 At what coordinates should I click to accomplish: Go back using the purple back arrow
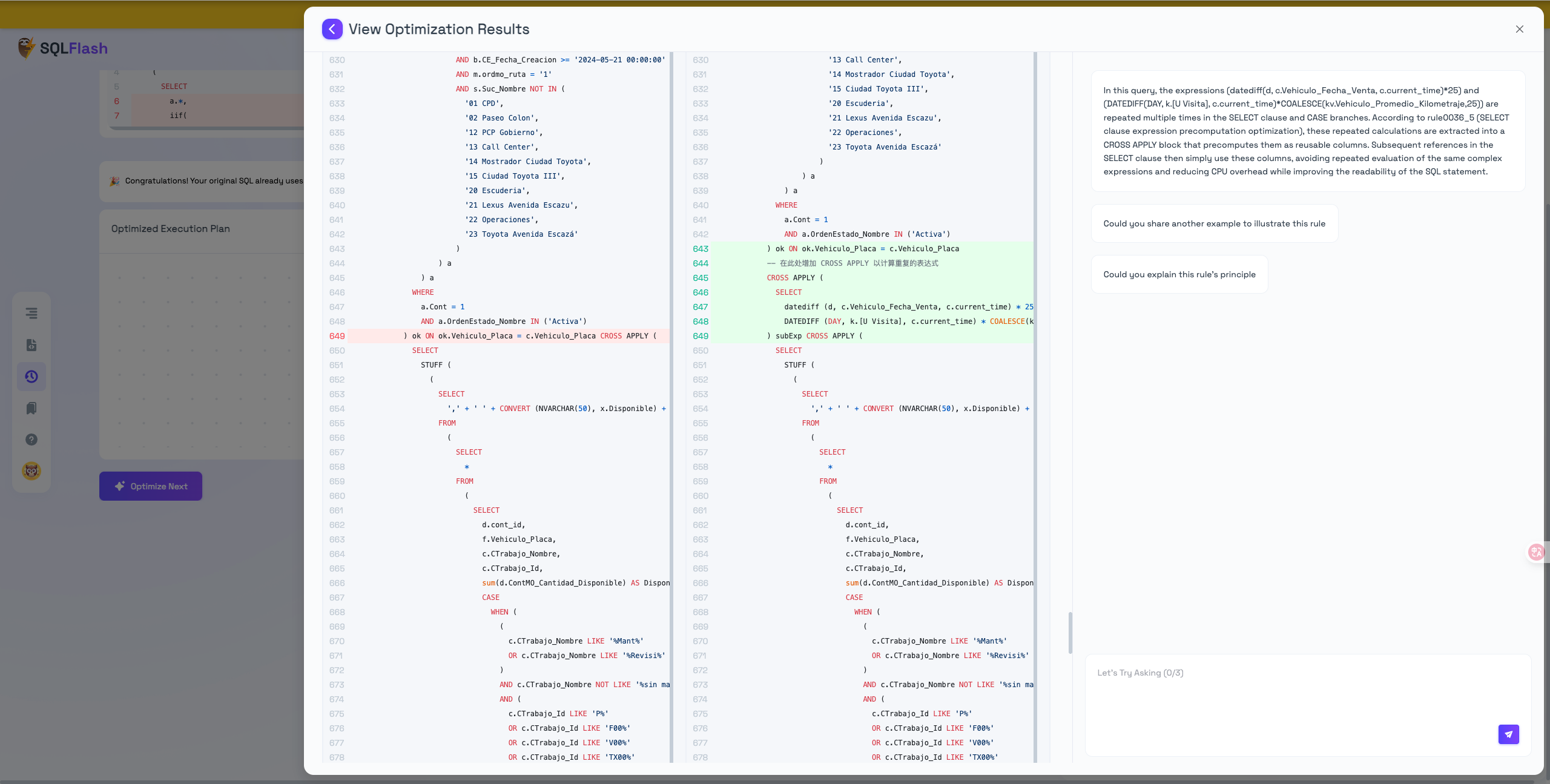[x=332, y=29]
